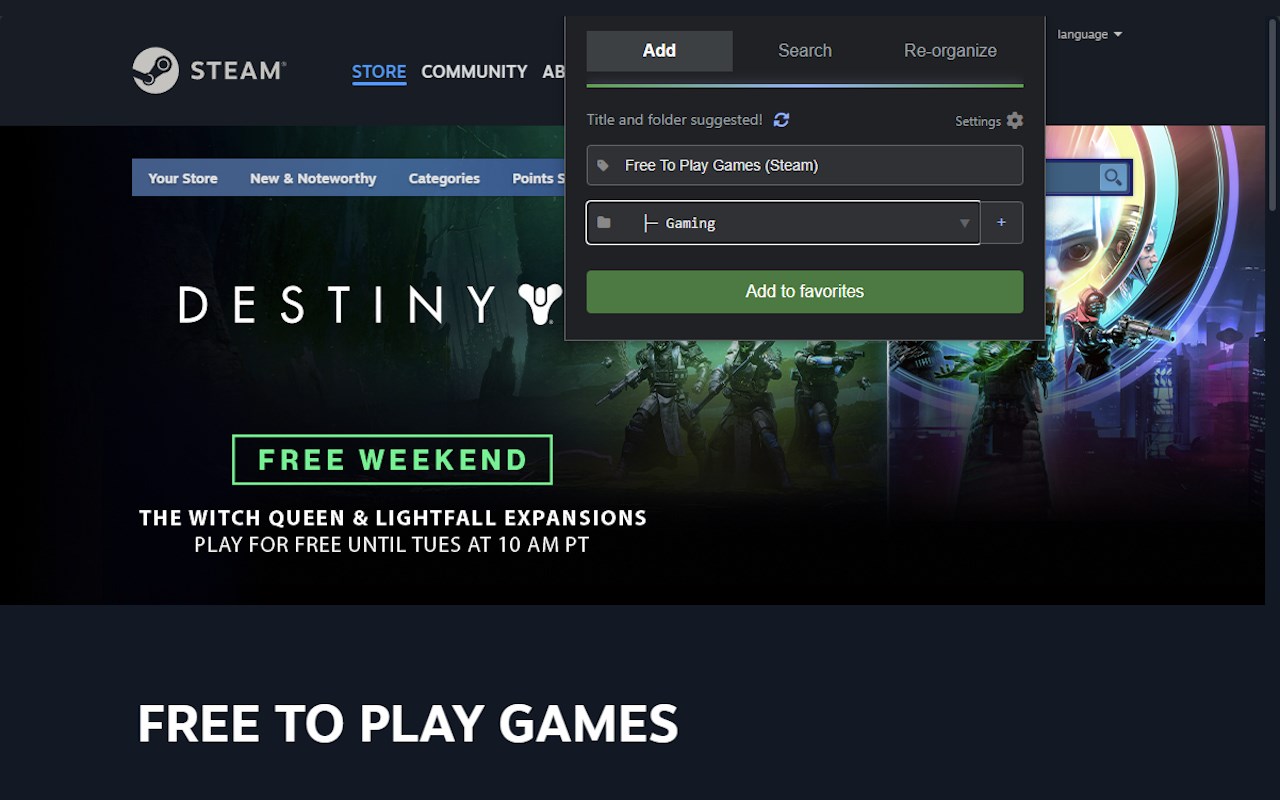
Task: Click the Your Store menu item
Action: tap(183, 178)
